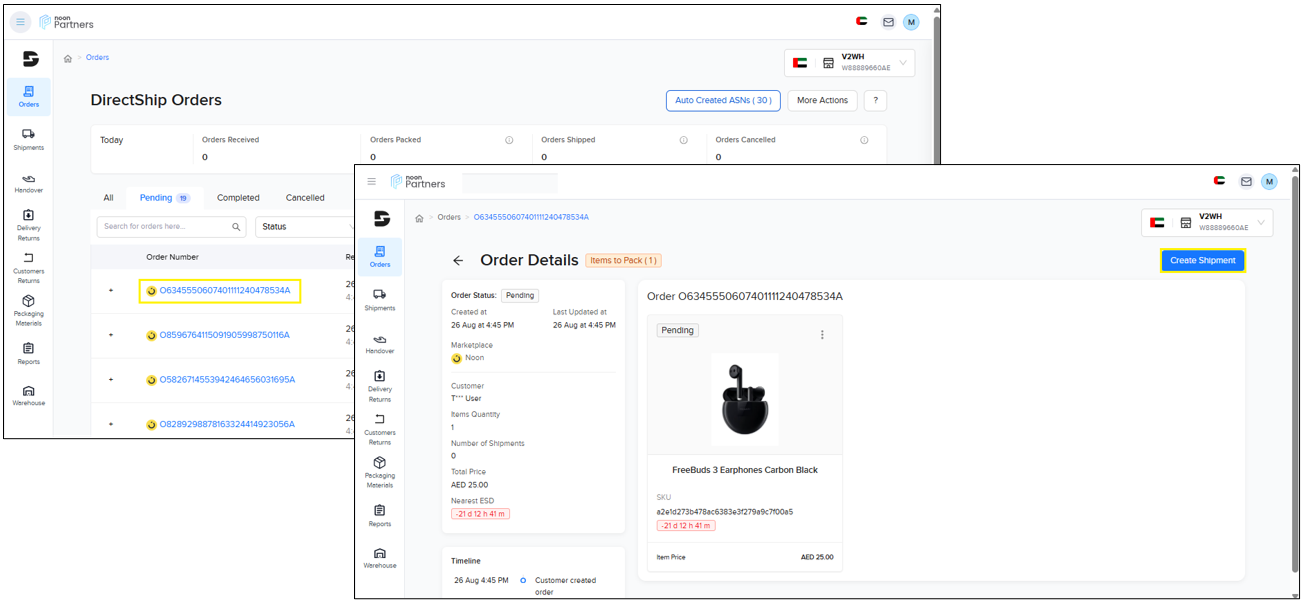Click the home breadcrumb icon in the DirectShip Orders window
Image resolution: width=1304 pixels, height=602 pixels.
68,58
